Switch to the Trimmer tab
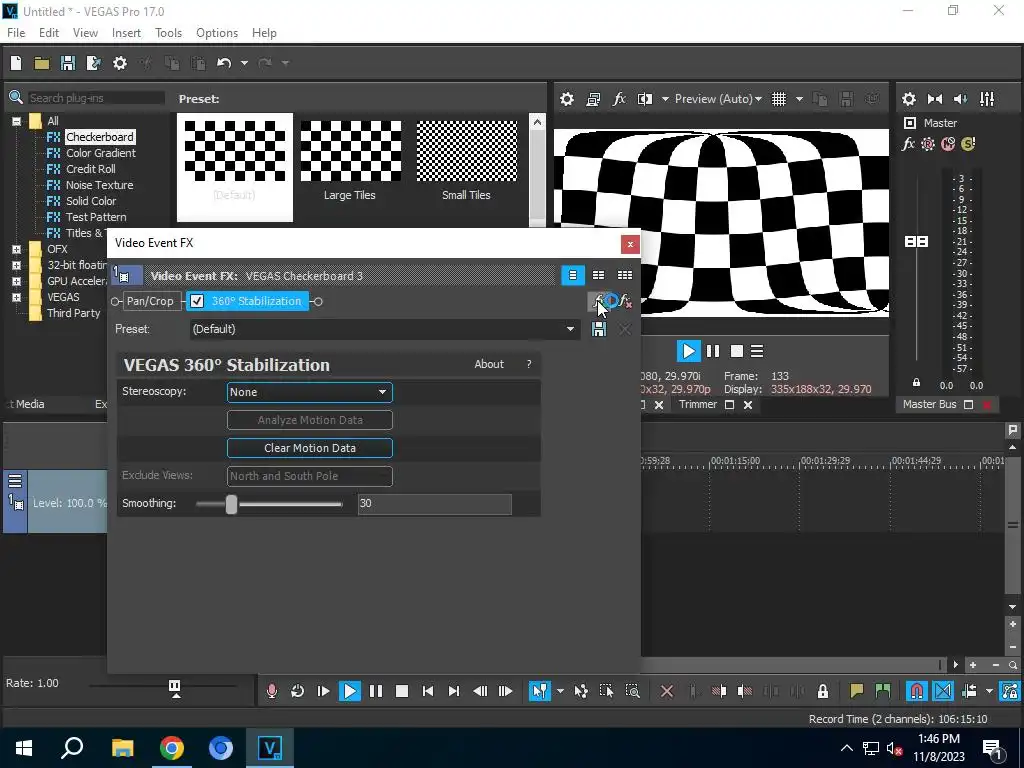The image size is (1024, 768). [697, 404]
